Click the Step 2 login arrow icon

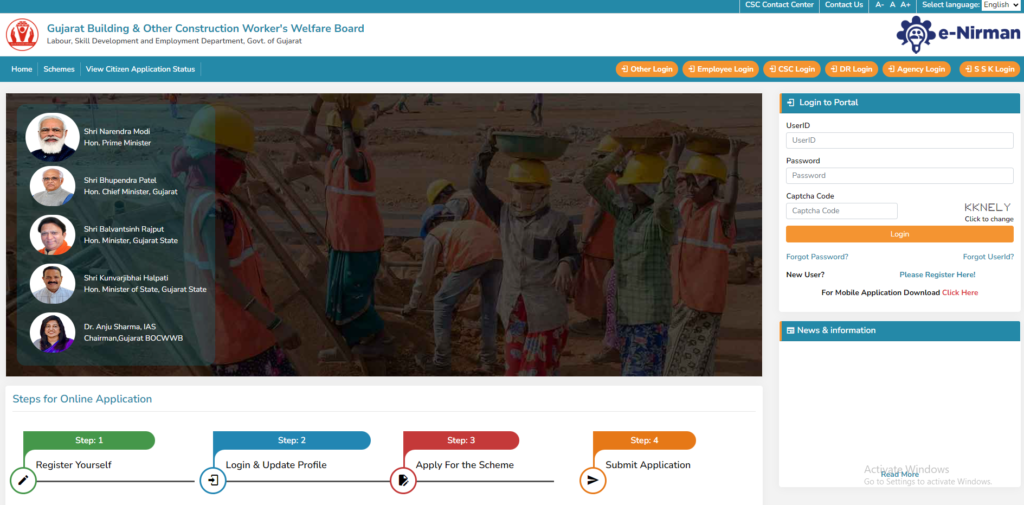click(213, 480)
